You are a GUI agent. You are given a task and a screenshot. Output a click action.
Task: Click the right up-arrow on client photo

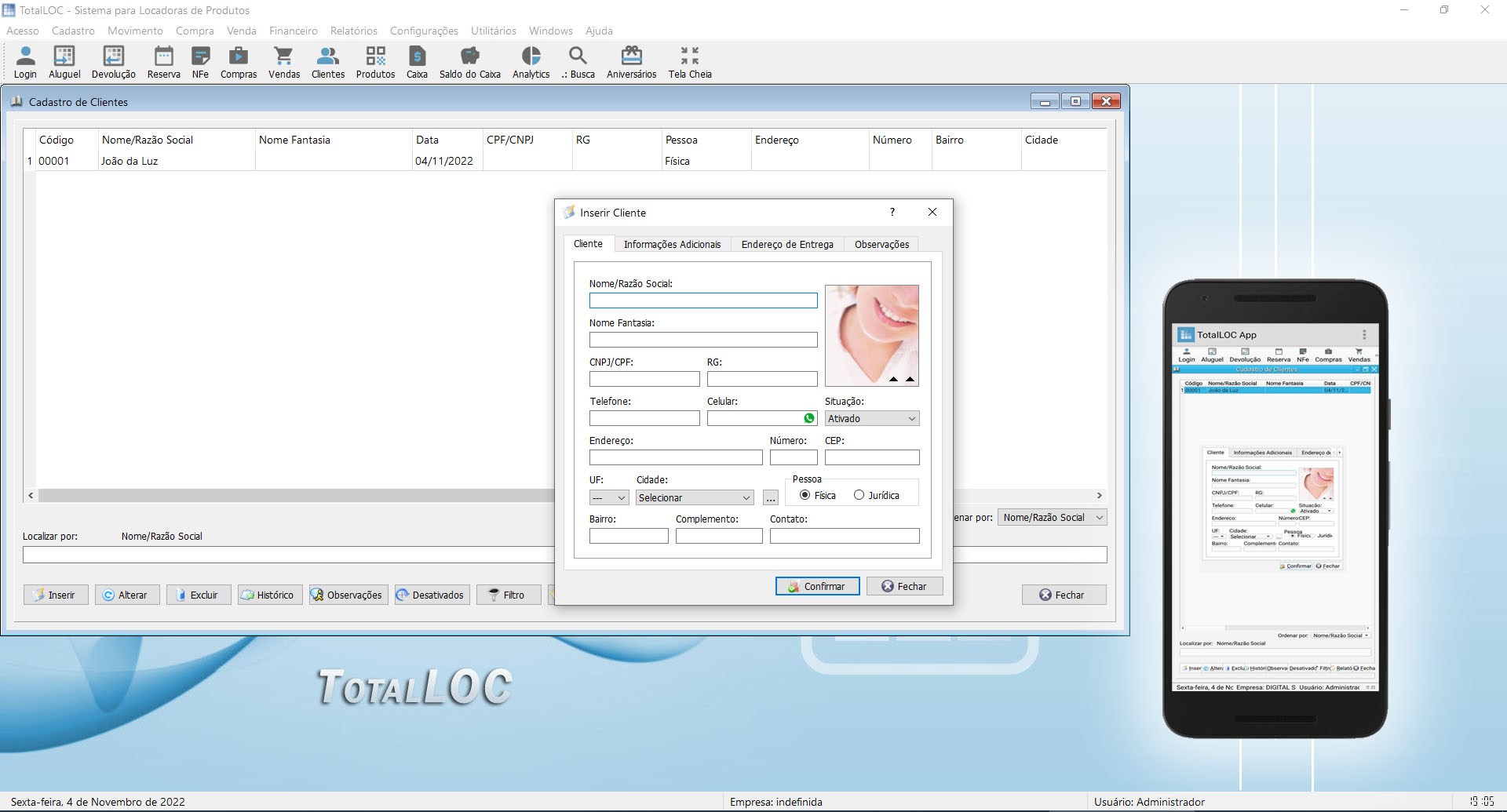[910, 379]
